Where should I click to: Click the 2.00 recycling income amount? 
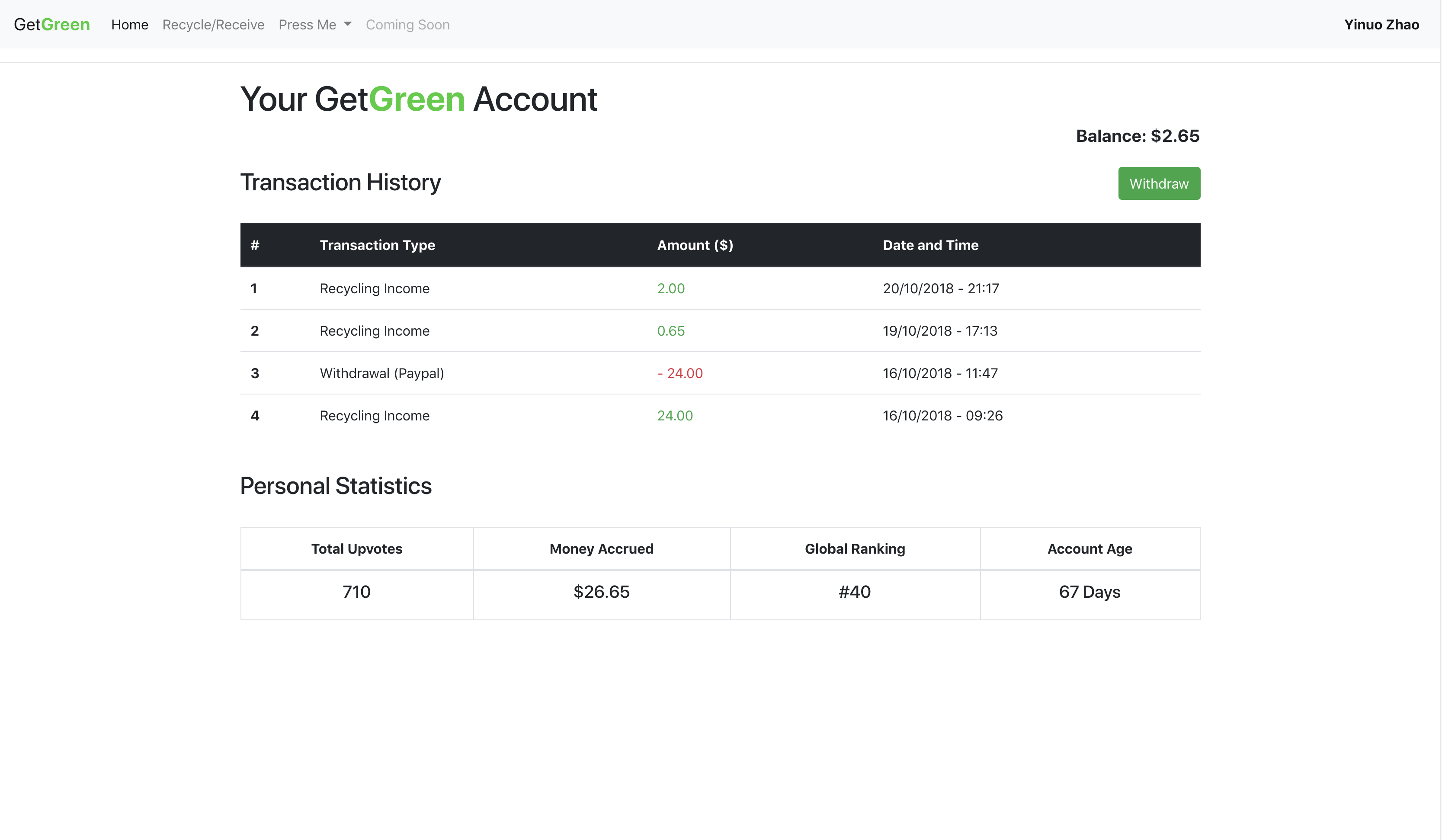point(671,289)
